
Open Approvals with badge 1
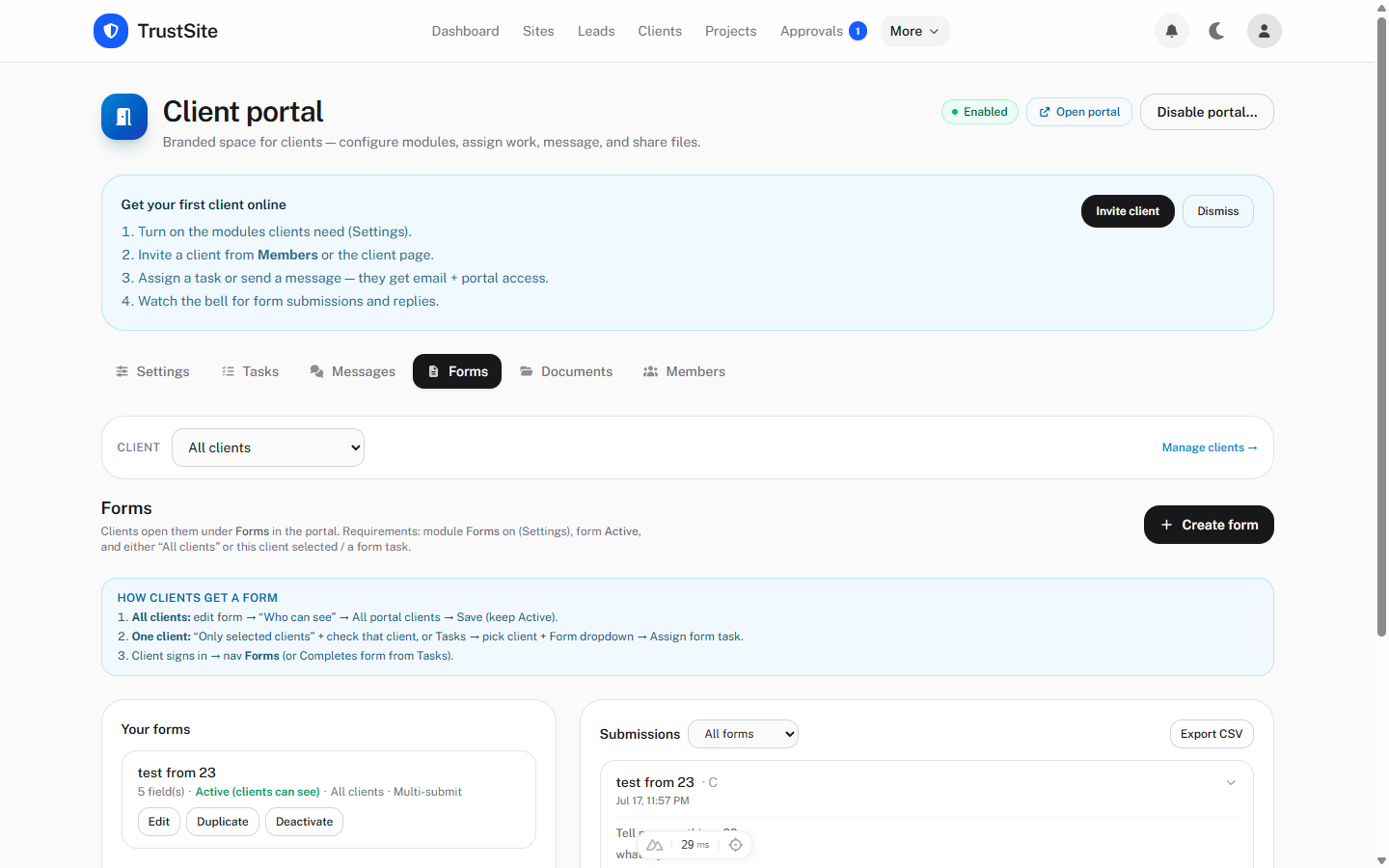[x=823, y=31]
